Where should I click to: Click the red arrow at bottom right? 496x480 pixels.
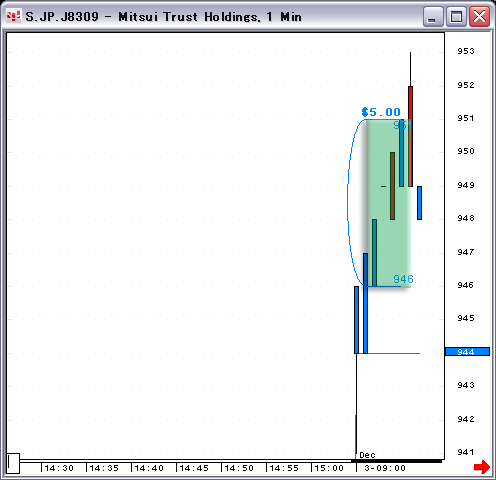(x=482, y=466)
